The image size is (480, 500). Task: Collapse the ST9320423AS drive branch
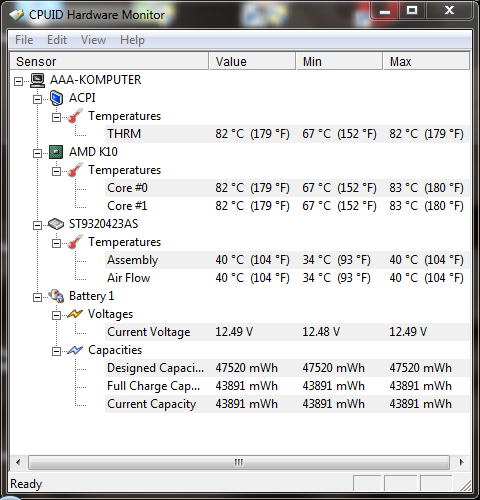click(37, 225)
